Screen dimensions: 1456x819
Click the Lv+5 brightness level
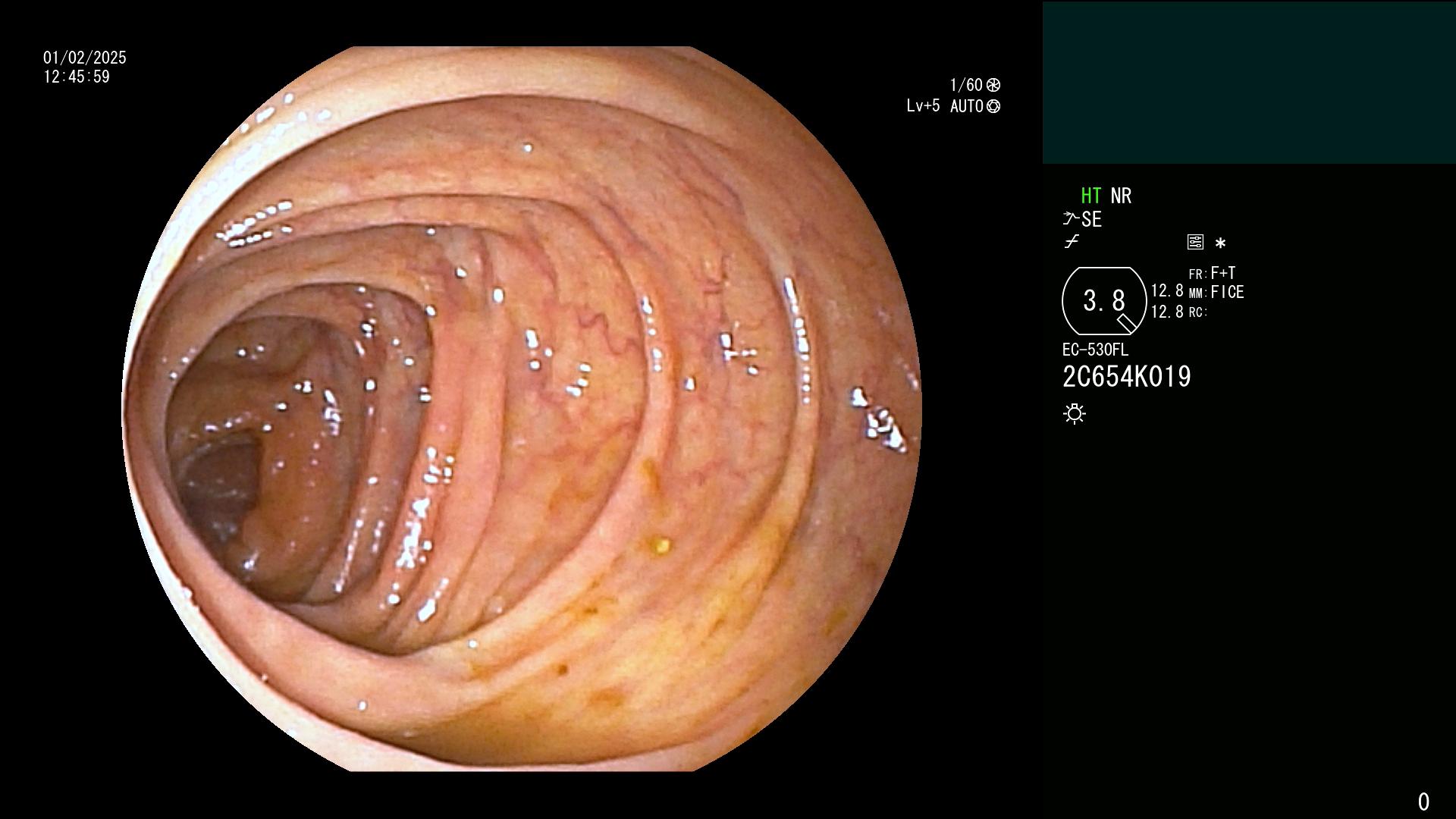[923, 106]
